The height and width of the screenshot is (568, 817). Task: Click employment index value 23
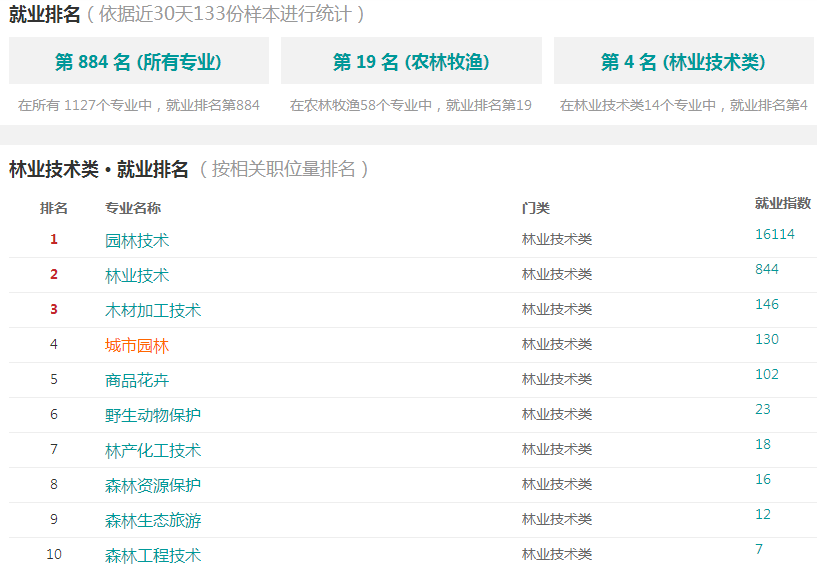(x=763, y=409)
